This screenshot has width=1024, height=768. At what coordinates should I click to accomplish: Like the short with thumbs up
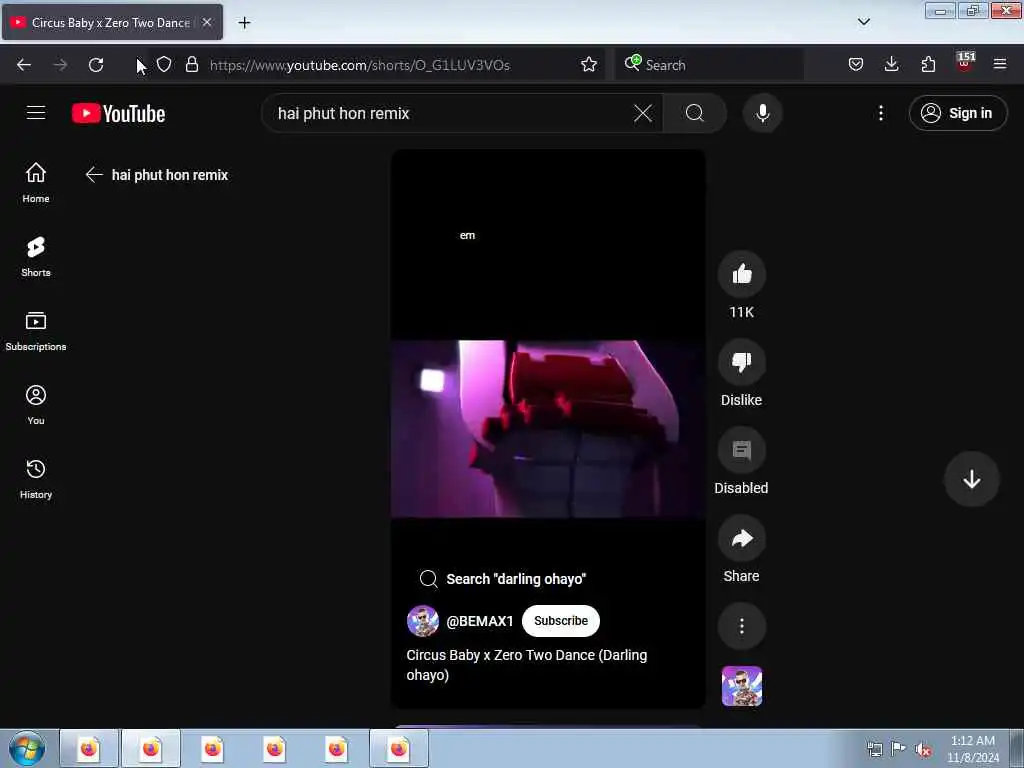click(x=741, y=274)
